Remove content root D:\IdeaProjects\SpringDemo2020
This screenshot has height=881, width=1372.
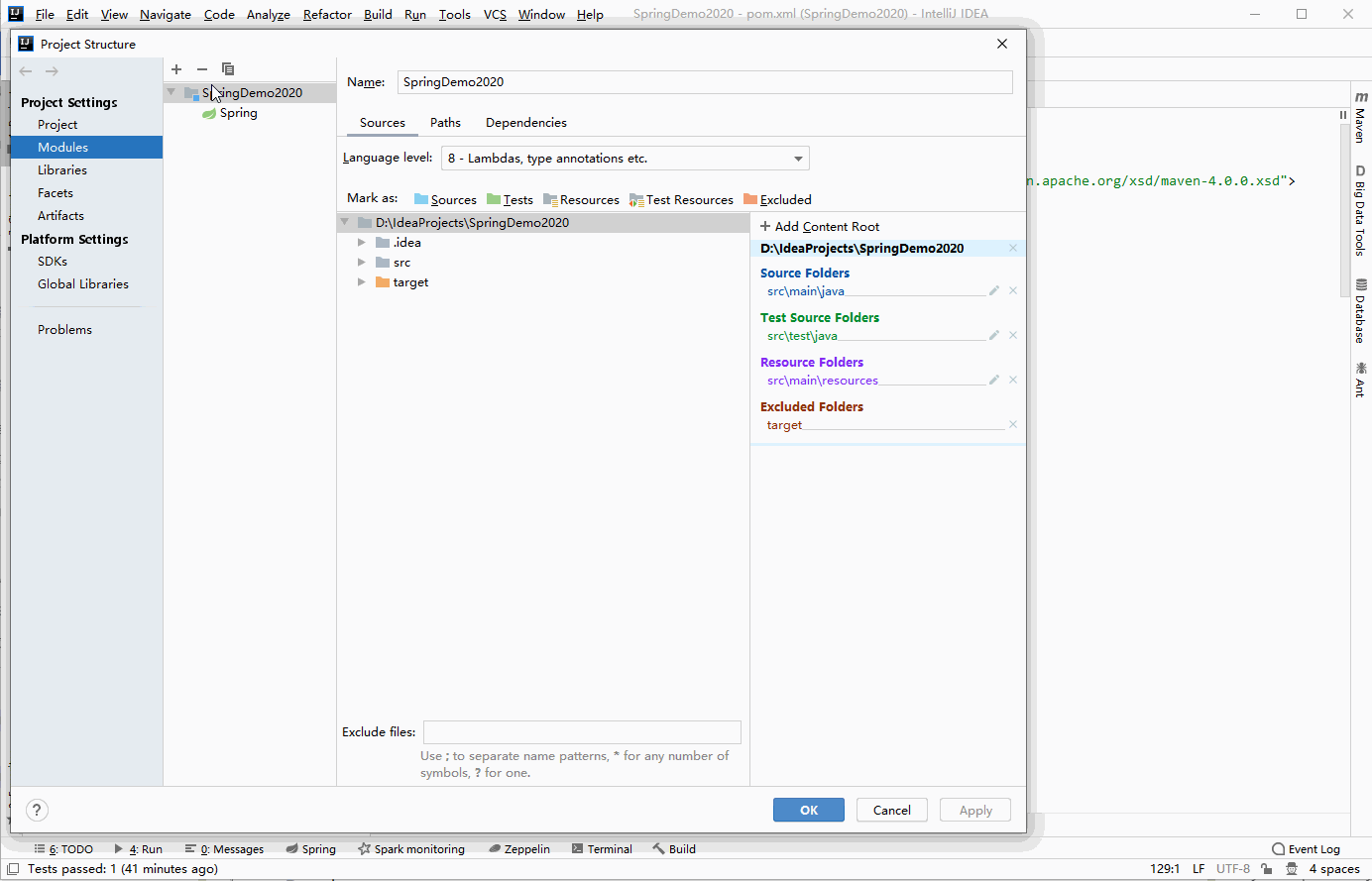[x=1013, y=249]
